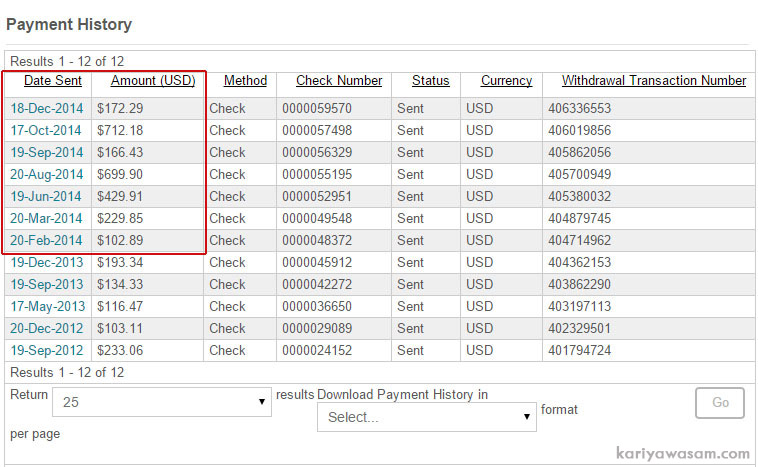This screenshot has width=758, height=467.
Task: Sort by Method column header
Action: (245, 81)
